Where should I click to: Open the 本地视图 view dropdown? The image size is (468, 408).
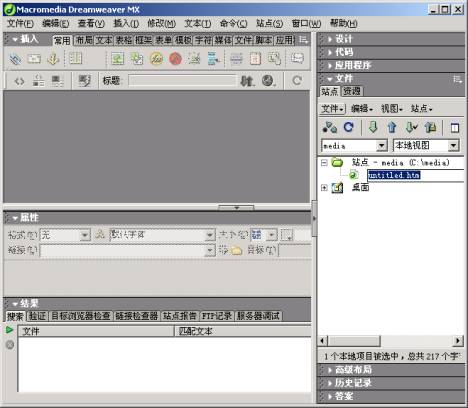click(453, 146)
